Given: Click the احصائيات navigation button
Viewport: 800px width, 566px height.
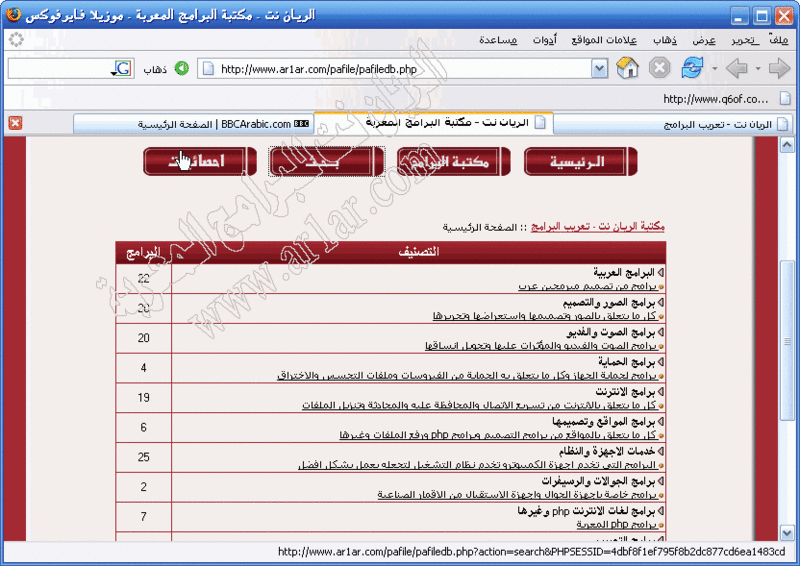Looking at the screenshot, I should 199,162.
